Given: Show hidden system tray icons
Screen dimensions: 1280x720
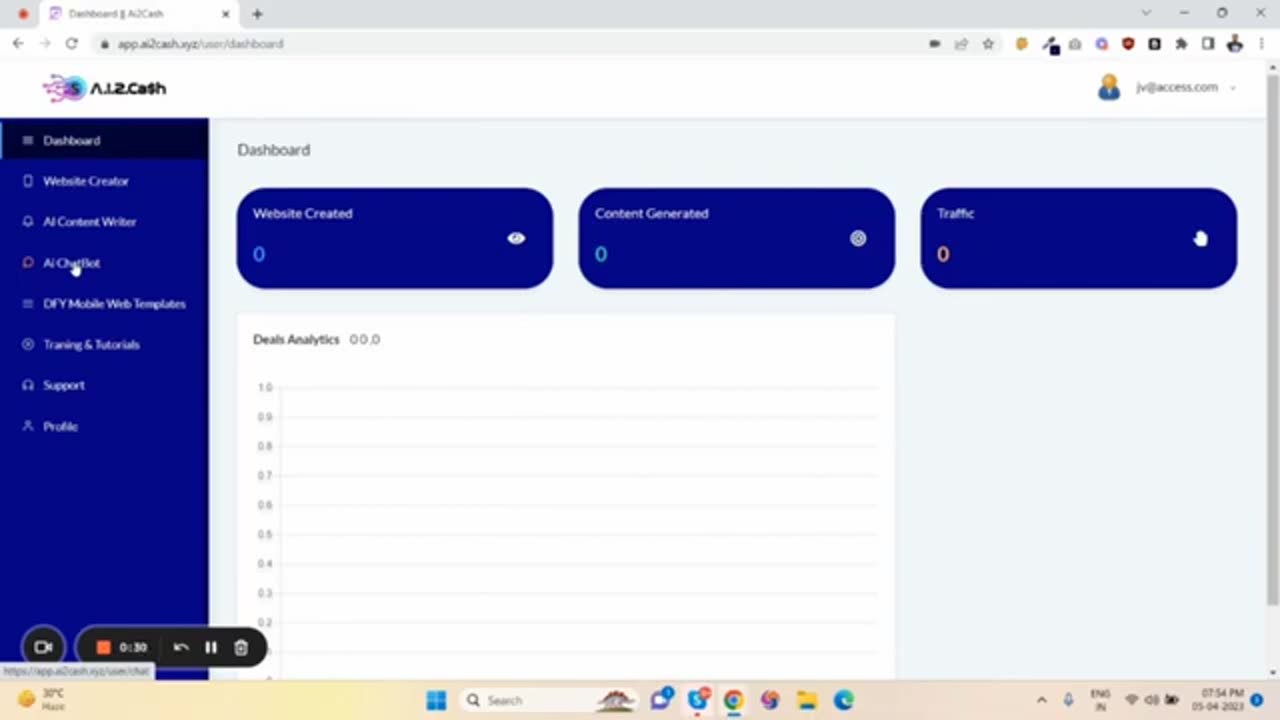Looking at the screenshot, I should [x=1041, y=700].
